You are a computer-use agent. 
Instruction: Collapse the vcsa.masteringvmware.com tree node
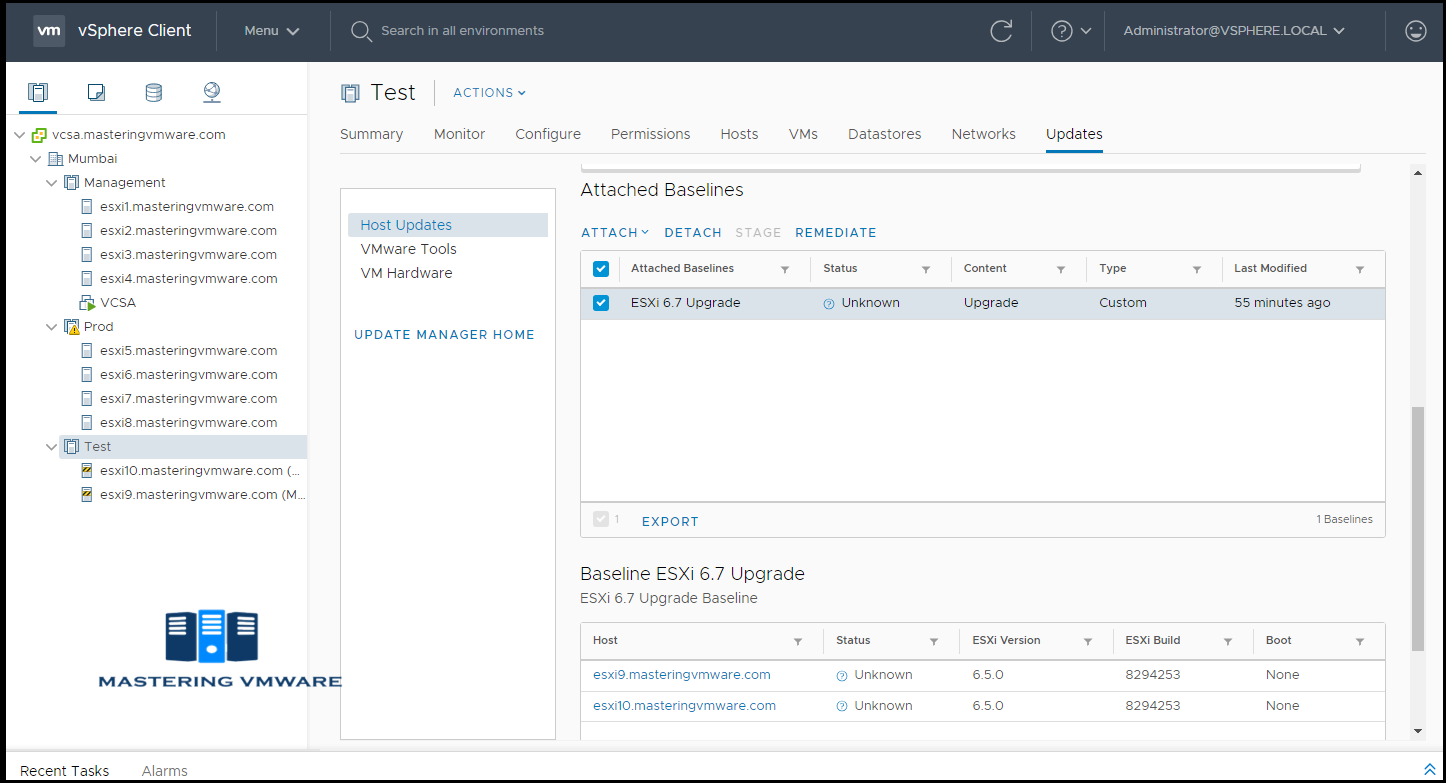[20, 135]
